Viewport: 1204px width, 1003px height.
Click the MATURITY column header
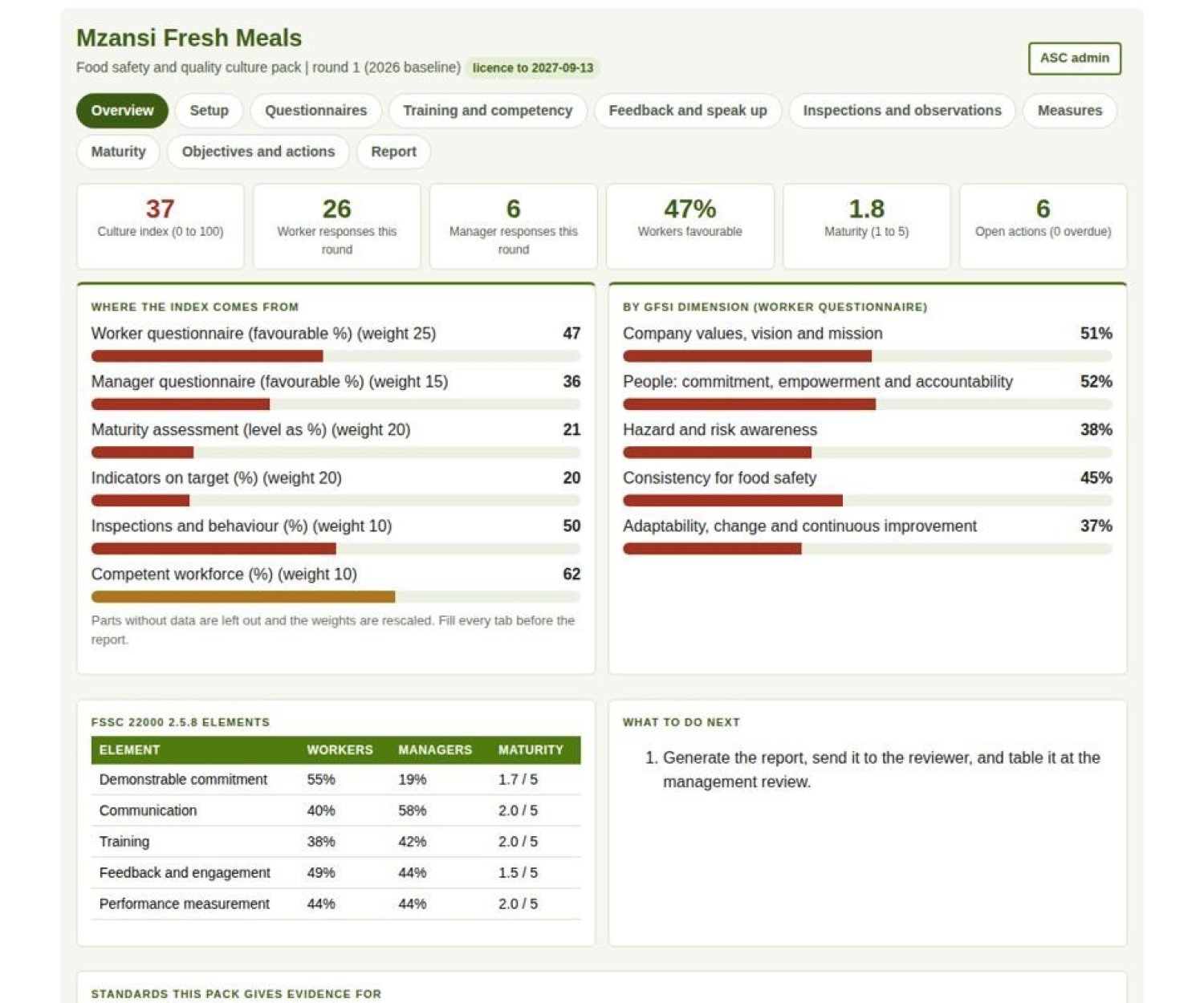[x=531, y=750]
